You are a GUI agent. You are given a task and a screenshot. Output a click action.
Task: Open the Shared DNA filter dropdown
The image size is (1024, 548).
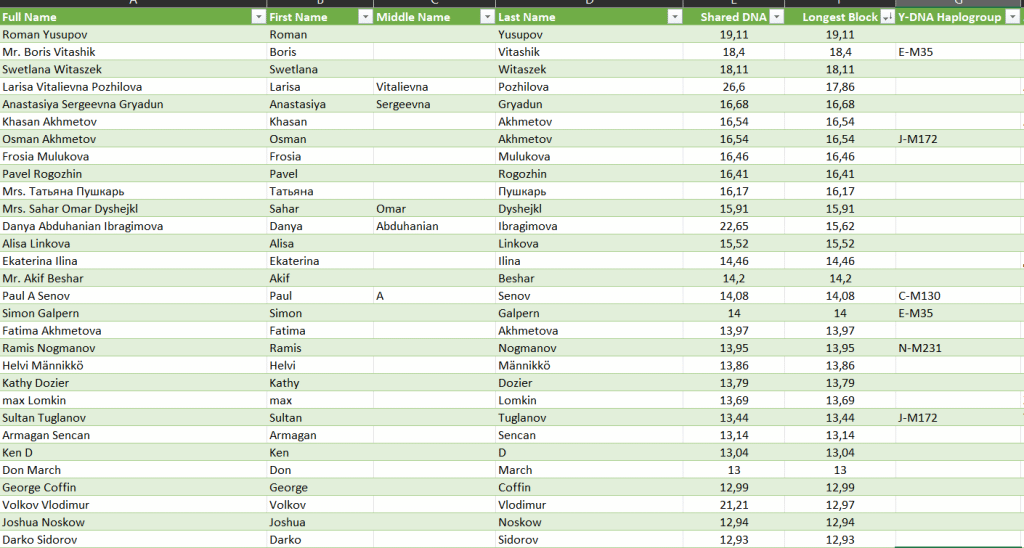point(777,17)
